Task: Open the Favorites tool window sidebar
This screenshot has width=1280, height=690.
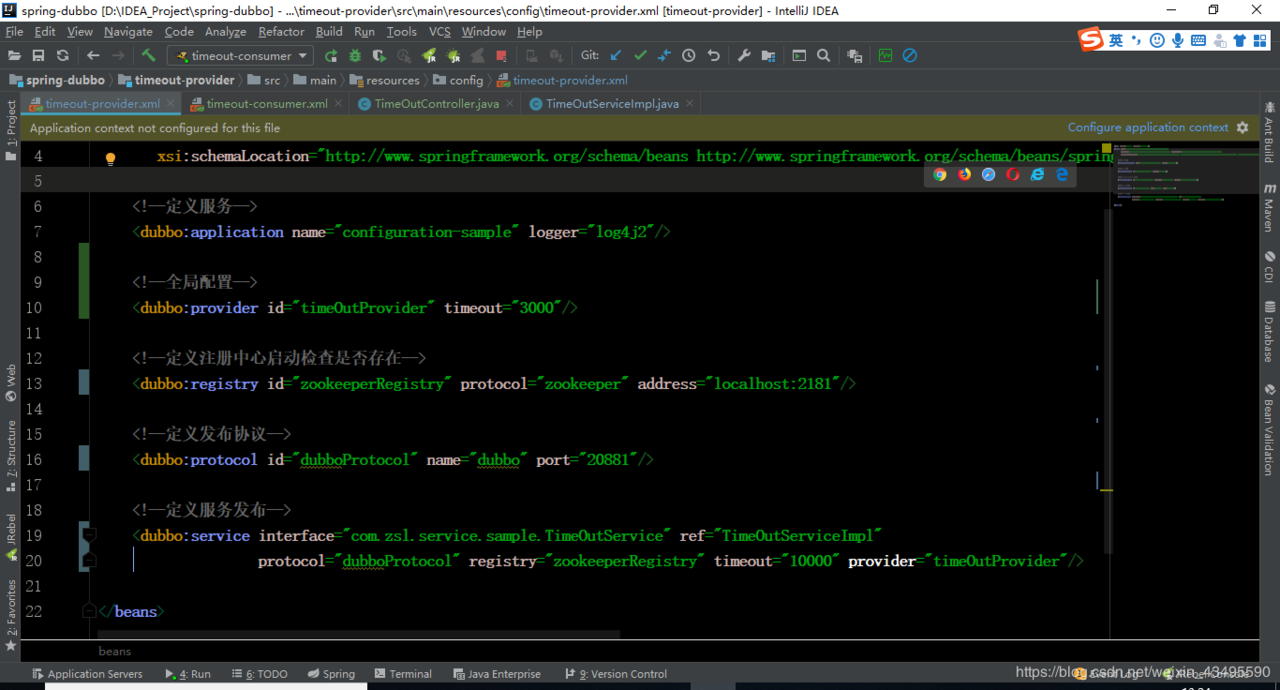Action: (x=11, y=615)
